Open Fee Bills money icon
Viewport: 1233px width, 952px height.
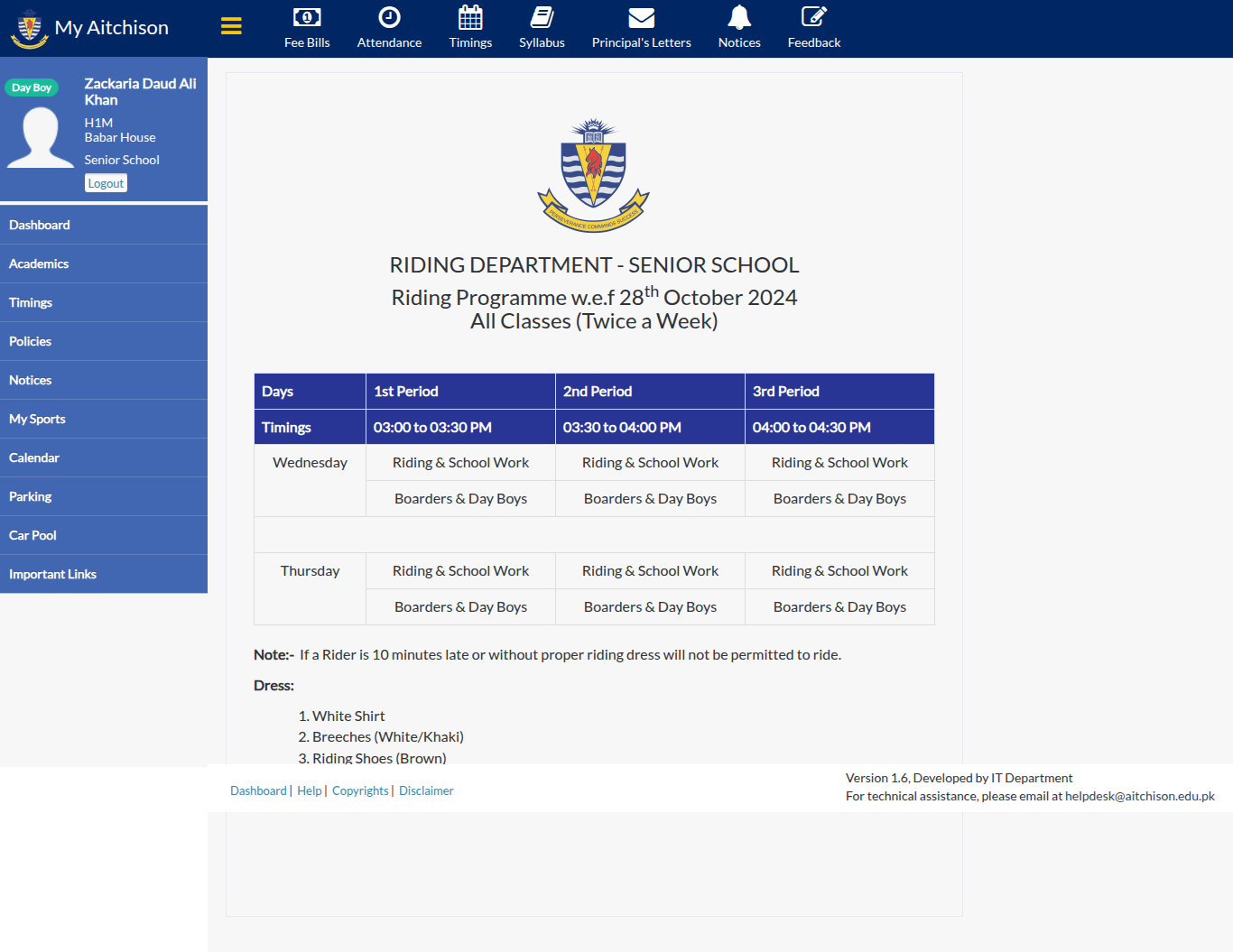307,17
